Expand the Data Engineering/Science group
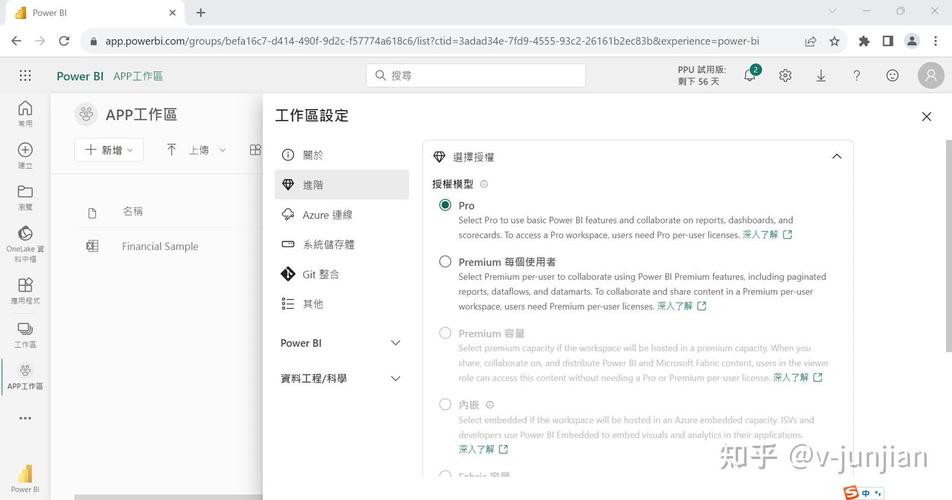Screen dimensions: 952x500 [395, 379]
